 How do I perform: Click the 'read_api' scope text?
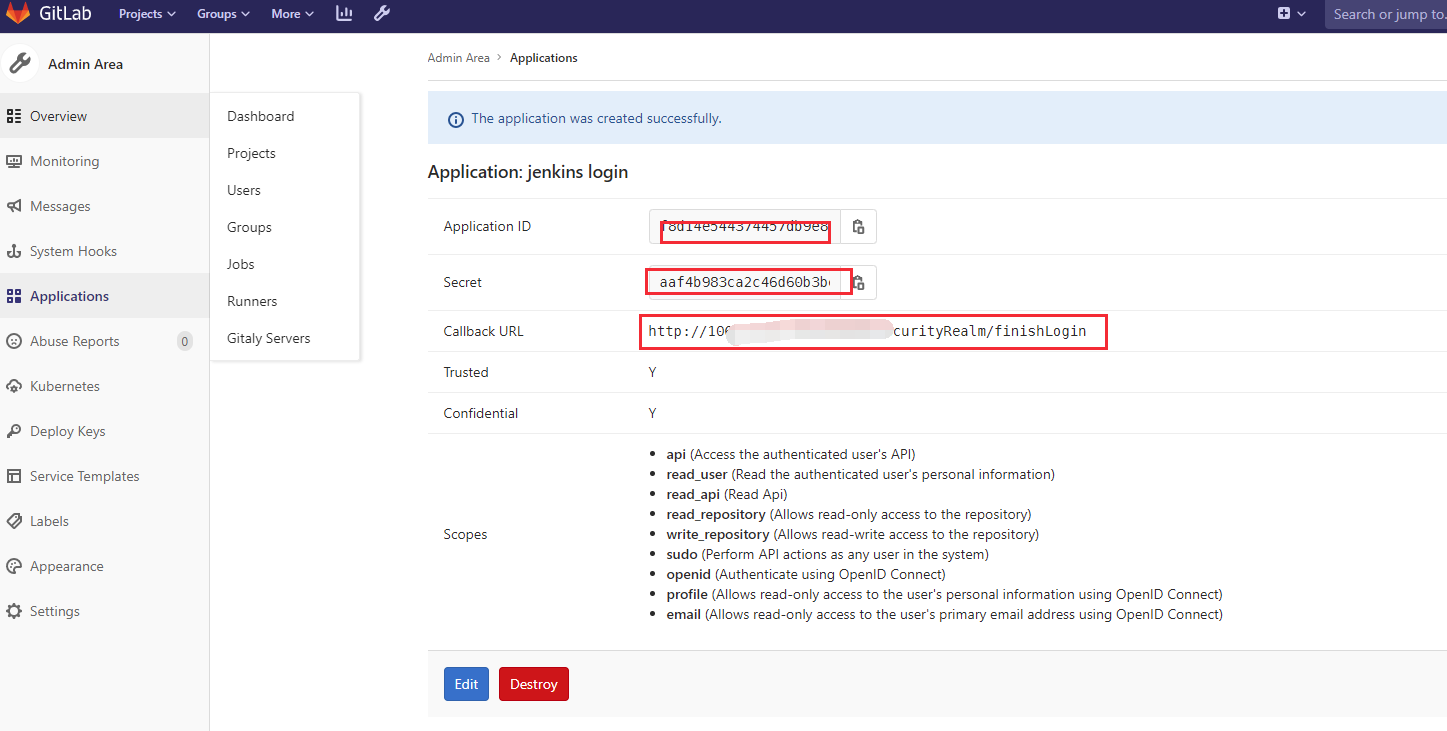693,494
